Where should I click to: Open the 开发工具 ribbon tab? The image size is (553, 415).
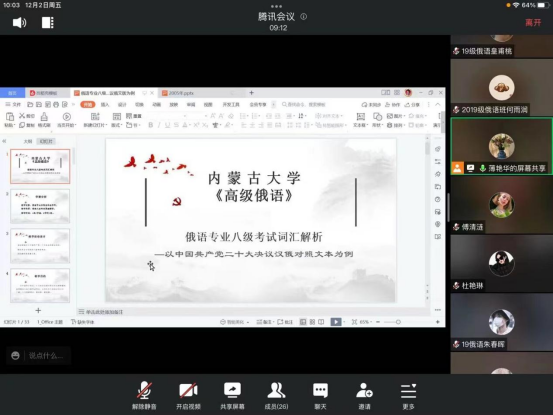(231, 104)
